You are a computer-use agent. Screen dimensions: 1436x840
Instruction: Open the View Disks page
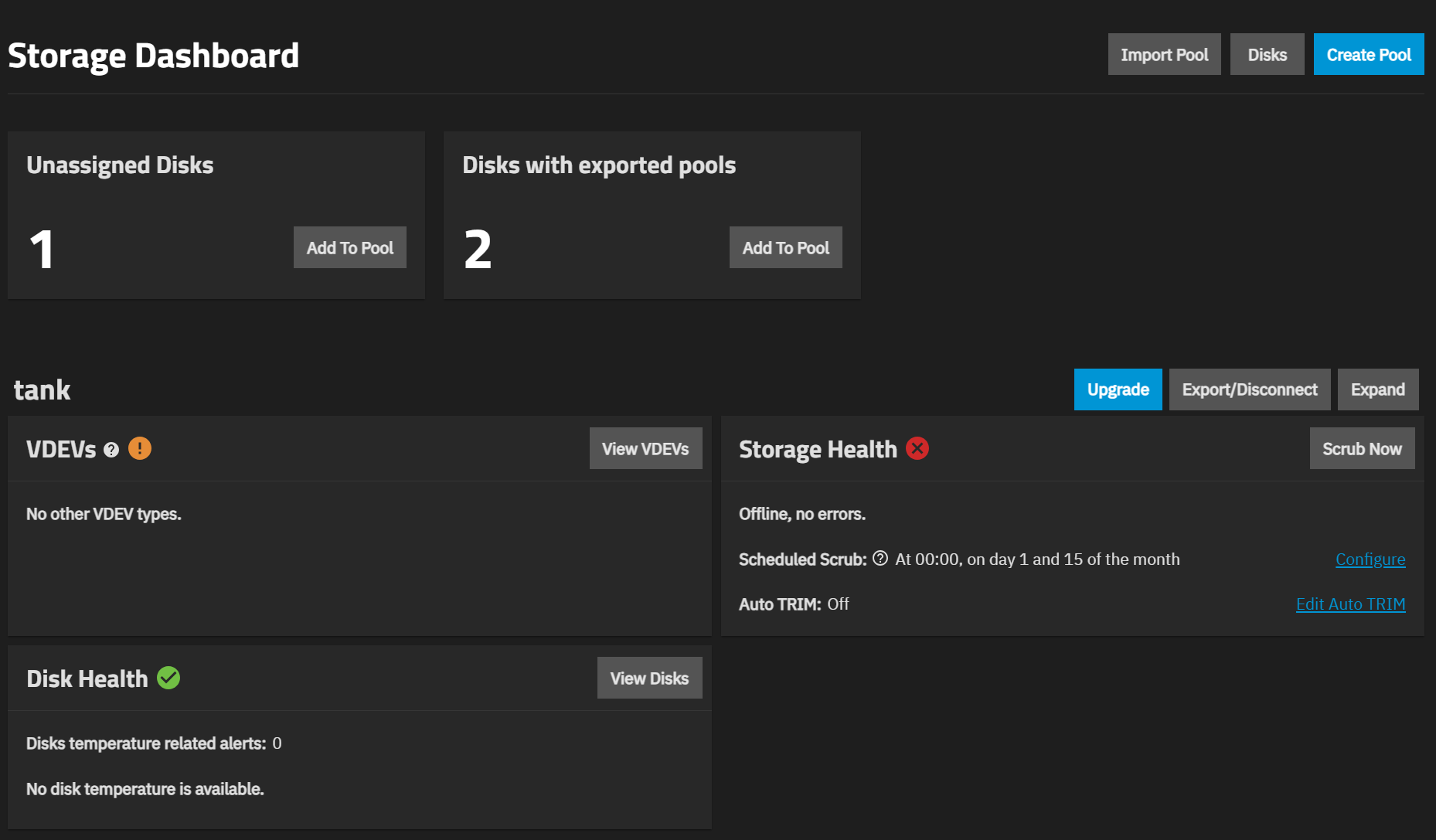coord(649,678)
